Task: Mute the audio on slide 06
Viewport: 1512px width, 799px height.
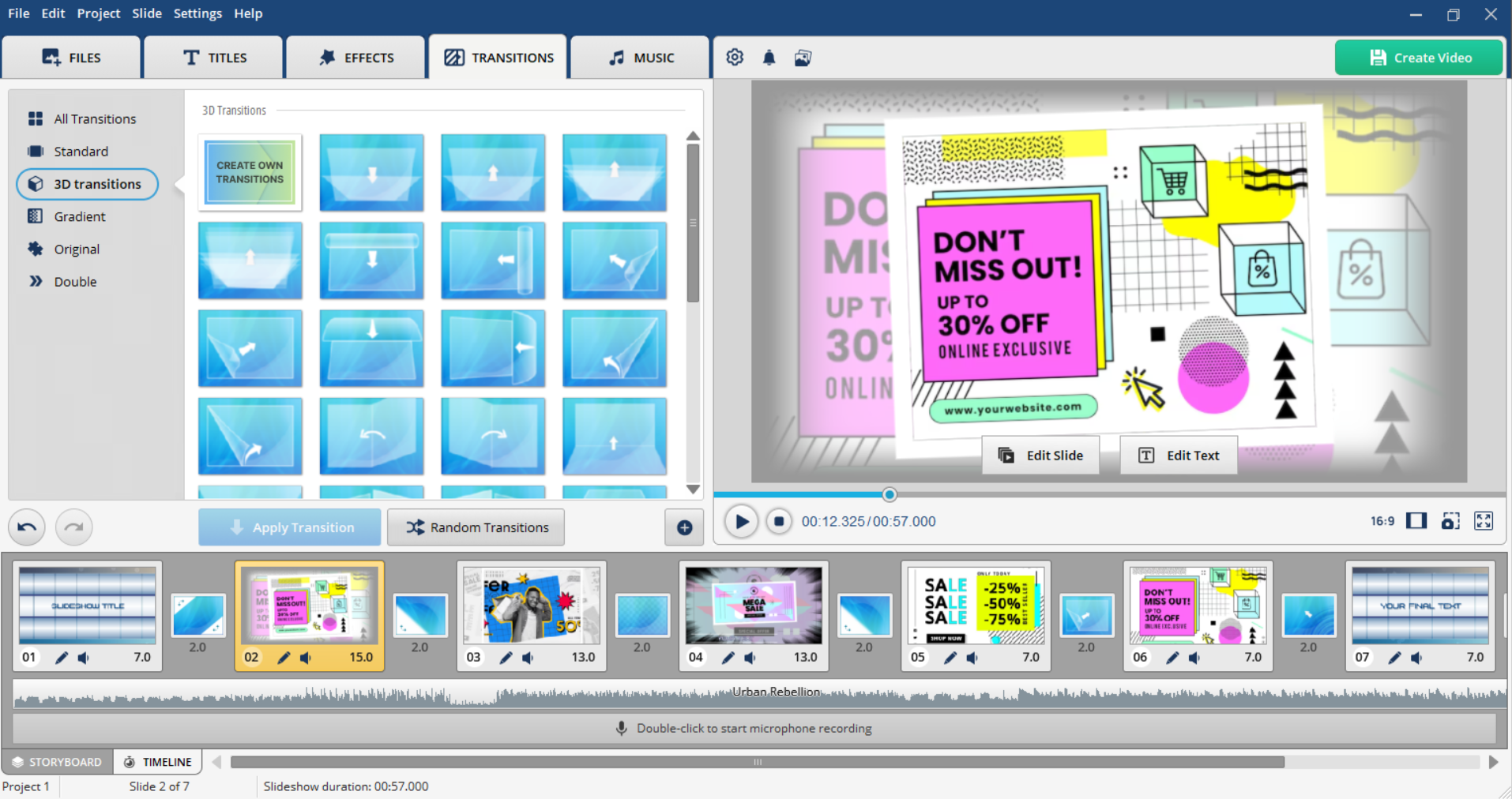Action: pos(1194,657)
